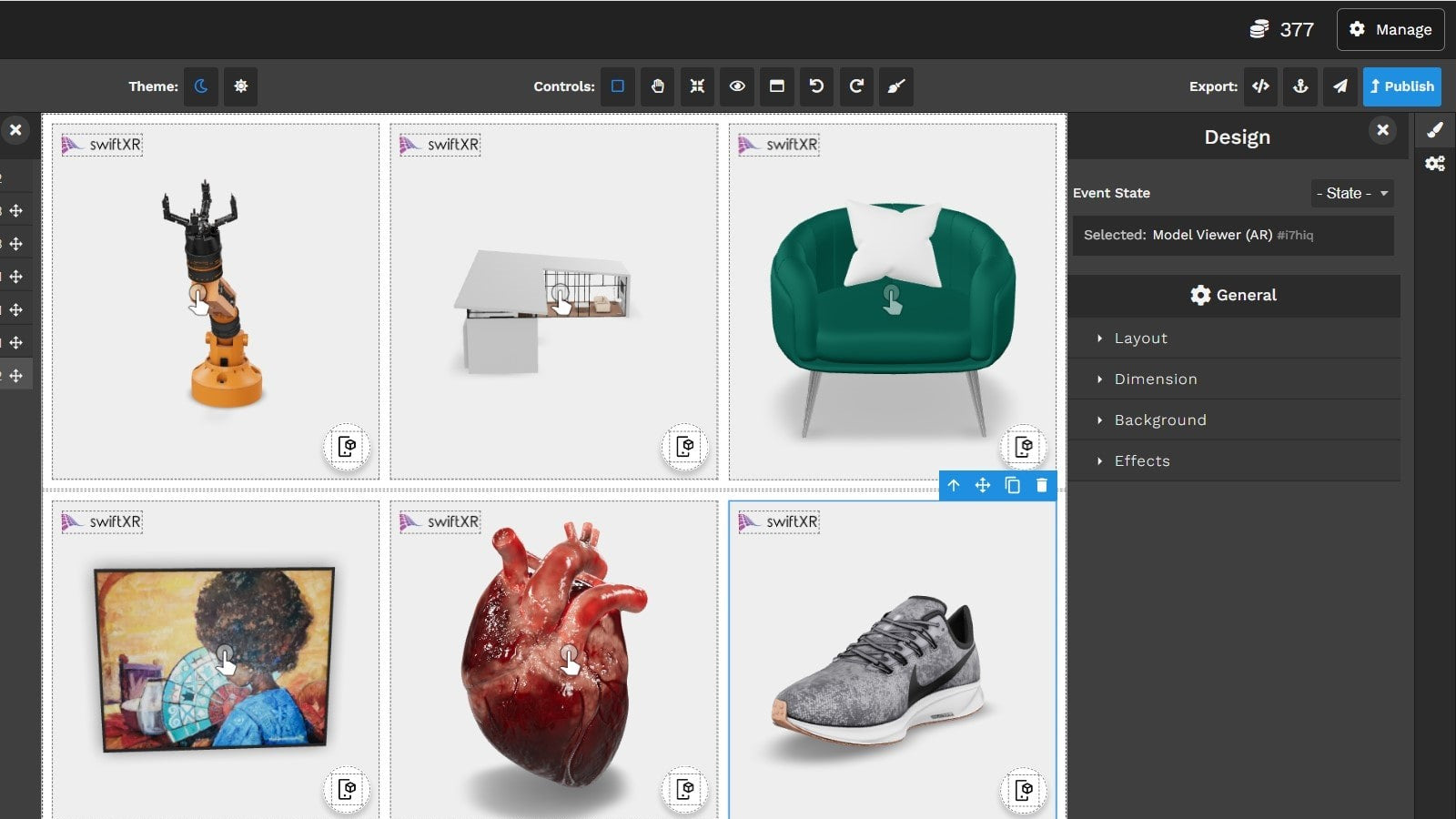Click the undo arrow in Controls
This screenshot has width=1456, height=819.
816,86
